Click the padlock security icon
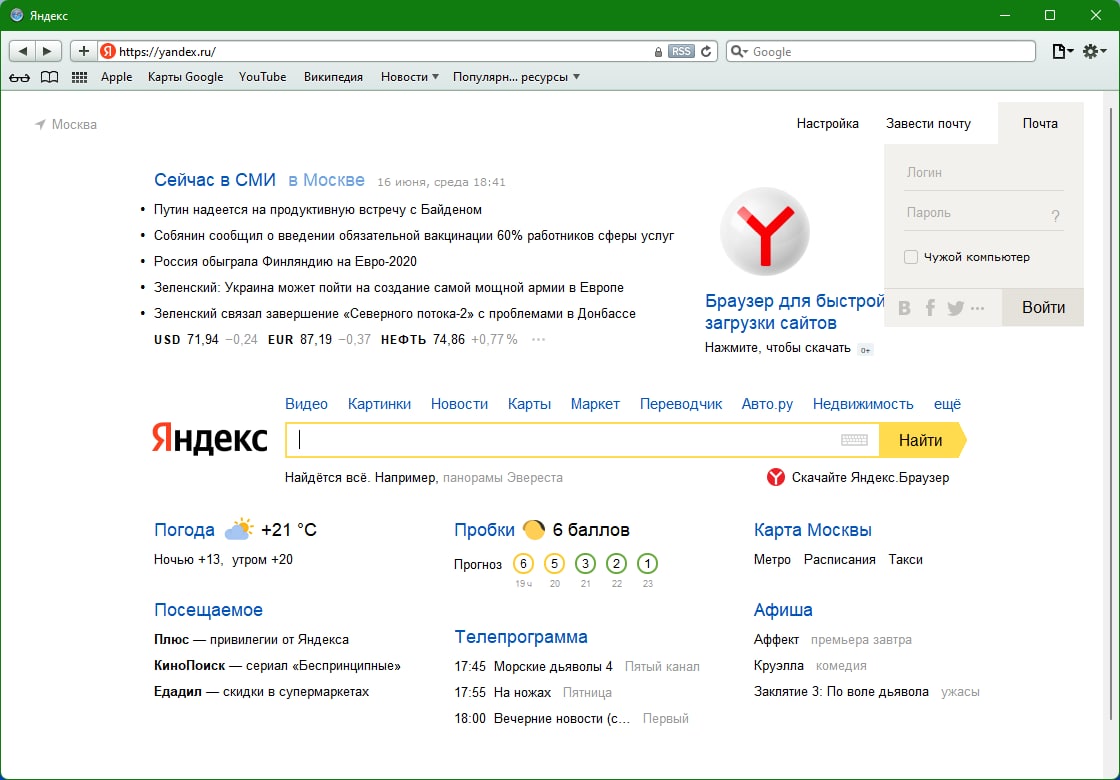This screenshot has width=1120, height=780. pyautogui.click(x=658, y=51)
